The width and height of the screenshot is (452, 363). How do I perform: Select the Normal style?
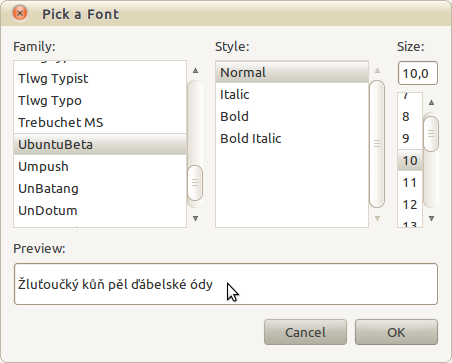pyautogui.click(x=292, y=72)
